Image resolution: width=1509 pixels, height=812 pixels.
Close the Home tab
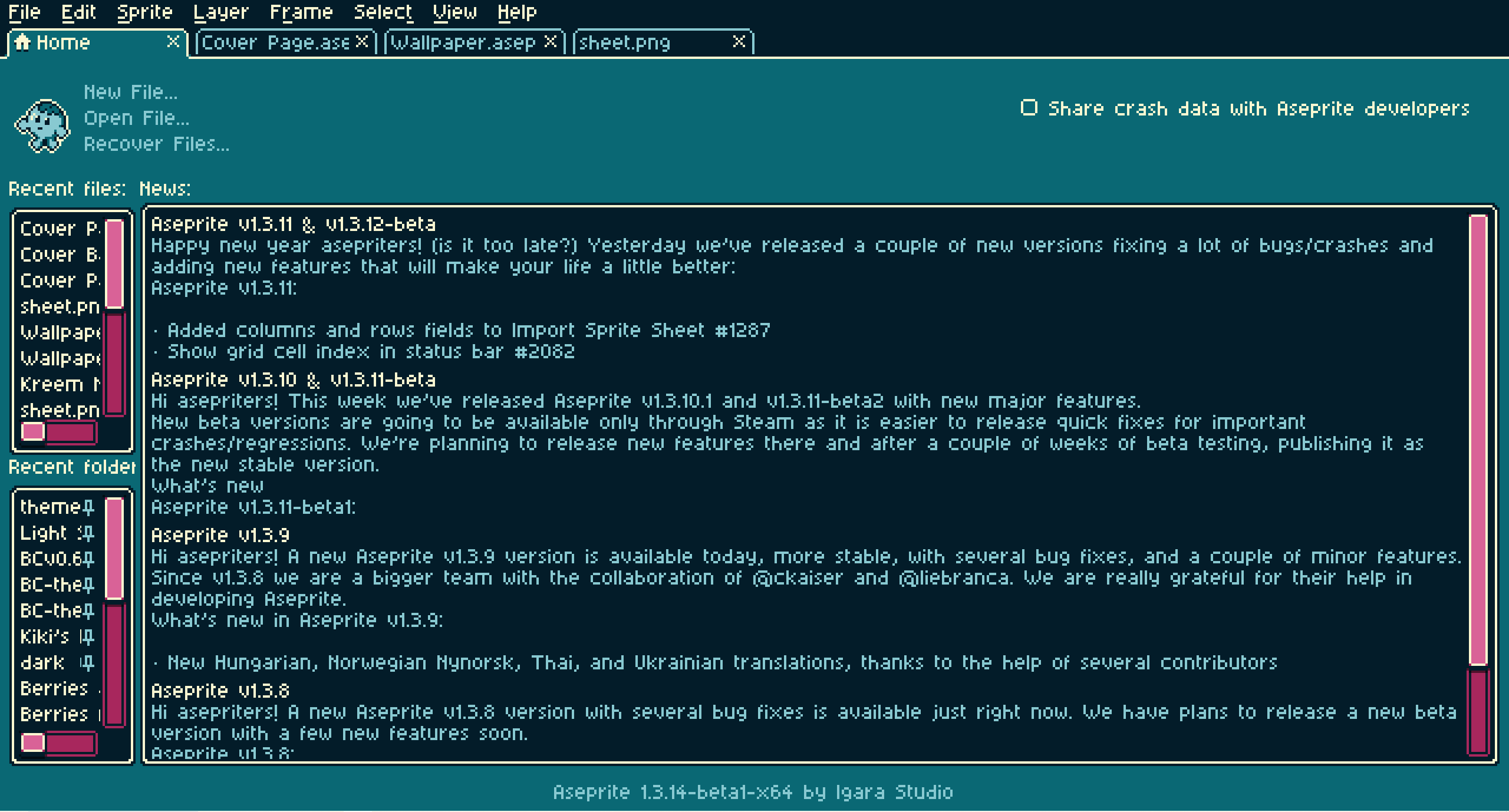point(173,42)
